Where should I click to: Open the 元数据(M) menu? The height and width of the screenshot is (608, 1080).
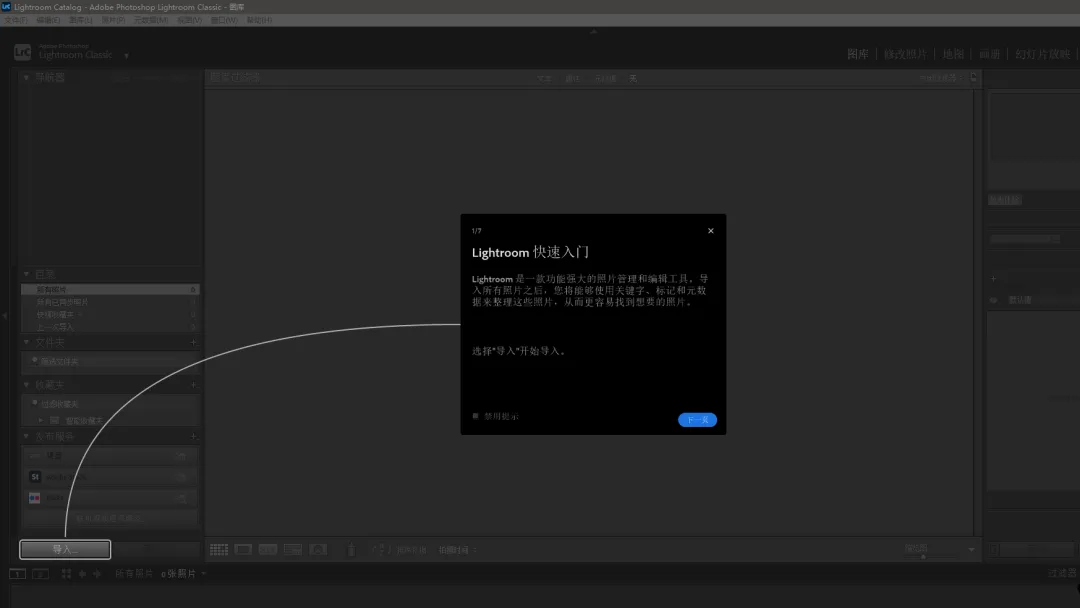point(150,20)
